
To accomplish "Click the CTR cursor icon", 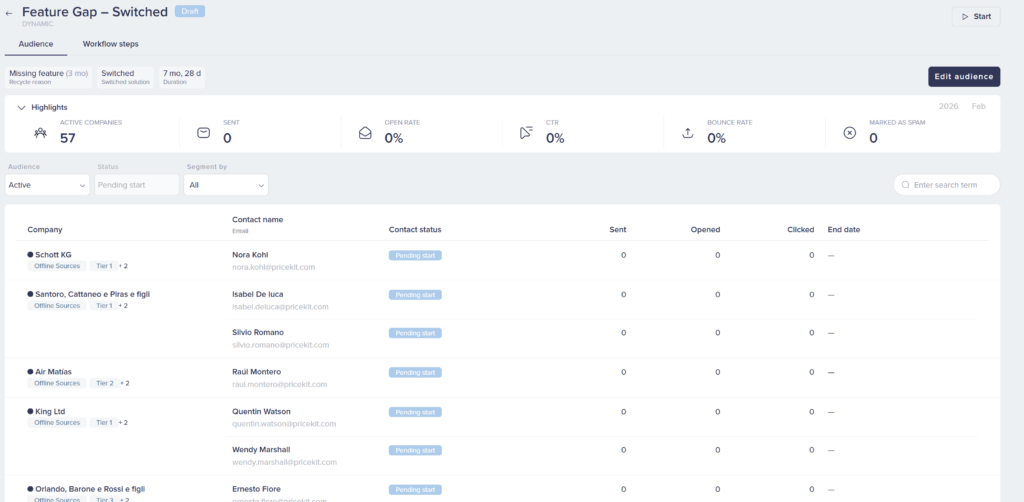I will coord(527,133).
